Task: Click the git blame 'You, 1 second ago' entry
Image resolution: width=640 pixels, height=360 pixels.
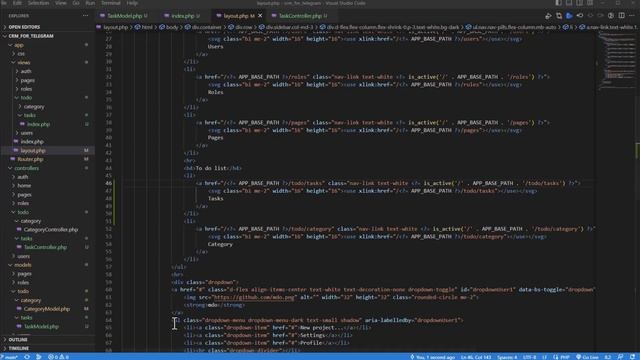Action: (432, 357)
